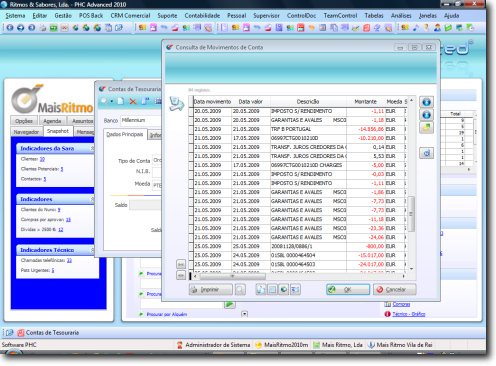The image size is (496, 366).
Task: Select the 20081128/0886/1 movement row
Action: tap(299, 246)
